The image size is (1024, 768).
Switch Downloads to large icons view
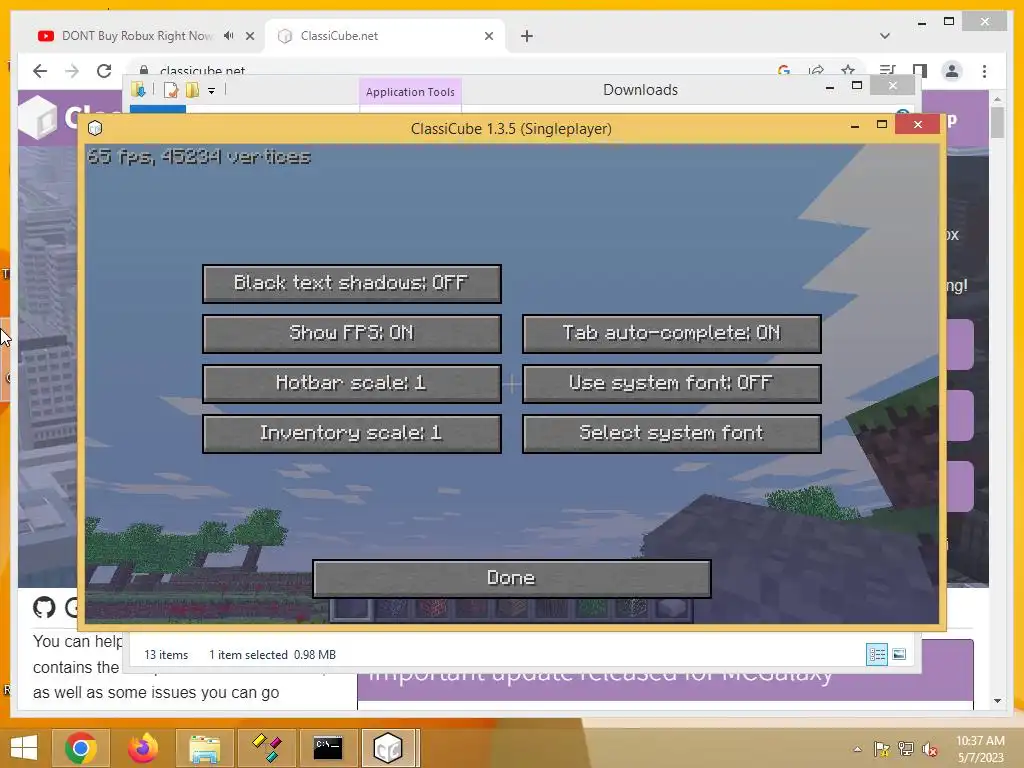click(899, 654)
